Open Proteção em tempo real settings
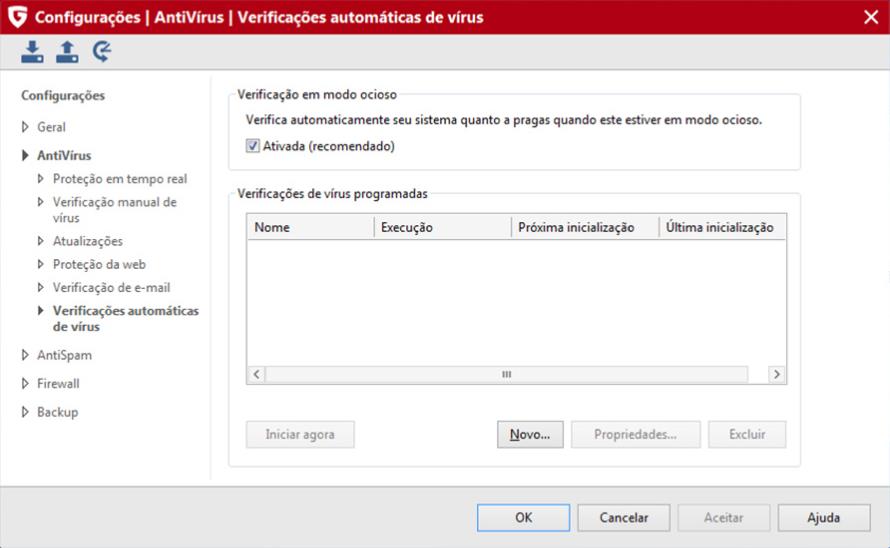 pos(120,178)
